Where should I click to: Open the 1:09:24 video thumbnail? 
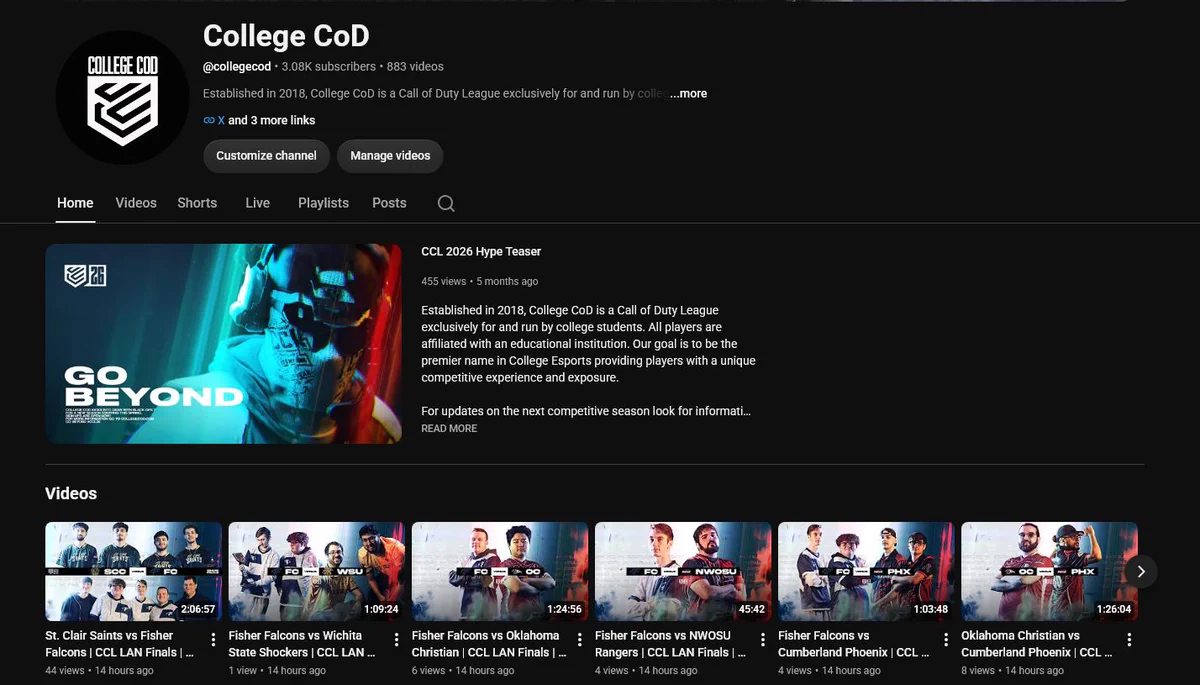317,571
